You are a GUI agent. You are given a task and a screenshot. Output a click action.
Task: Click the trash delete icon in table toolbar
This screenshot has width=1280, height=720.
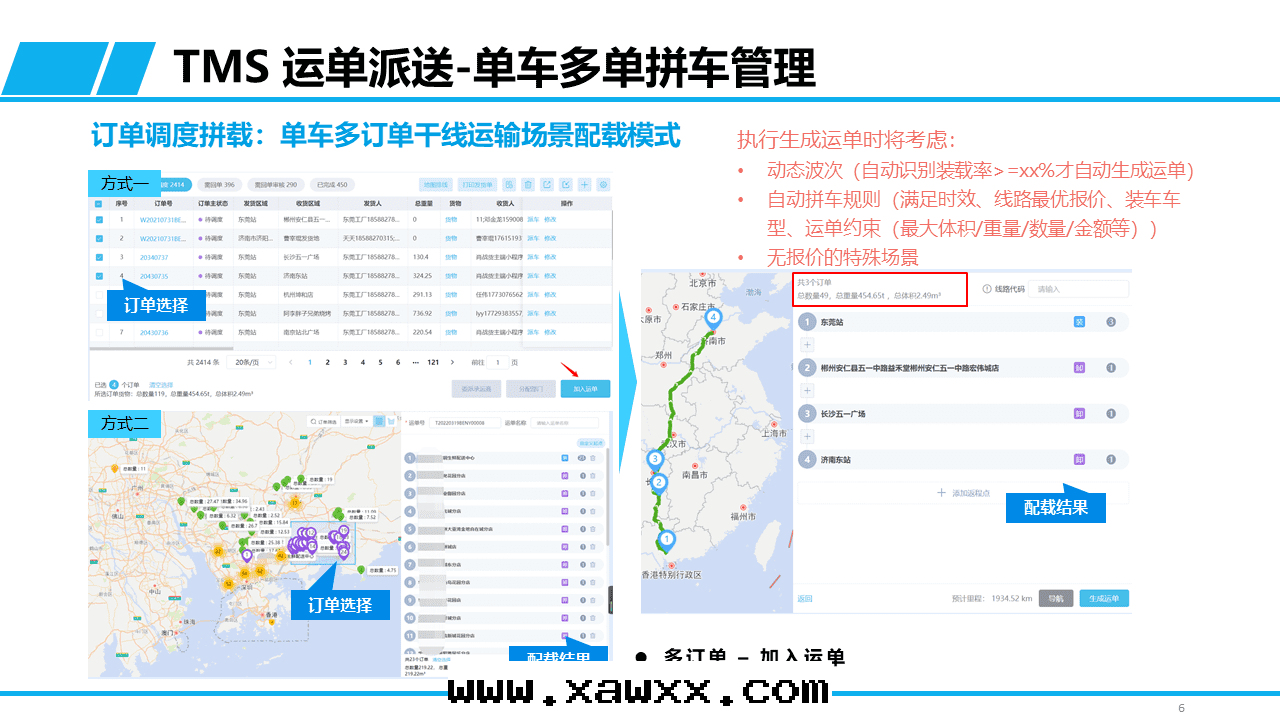[528, 185]
